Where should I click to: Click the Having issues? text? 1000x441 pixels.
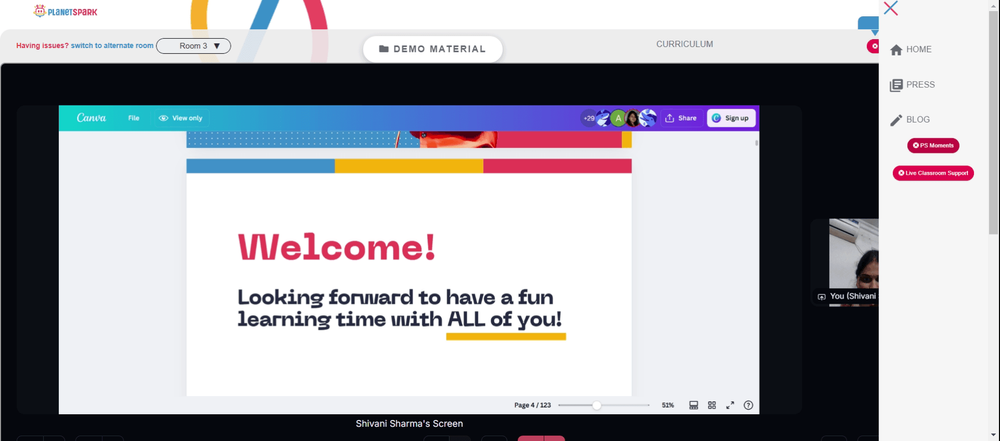[x=42, y=45]
